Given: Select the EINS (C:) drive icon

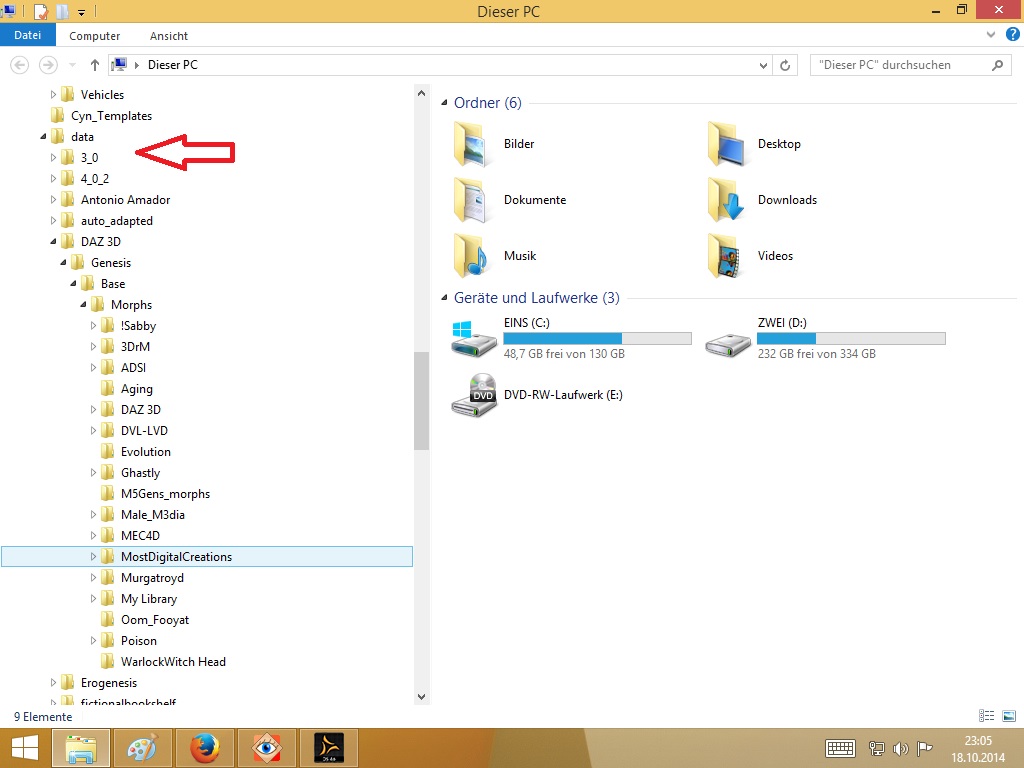Looking at the screenshot, I should click(473, 339).
